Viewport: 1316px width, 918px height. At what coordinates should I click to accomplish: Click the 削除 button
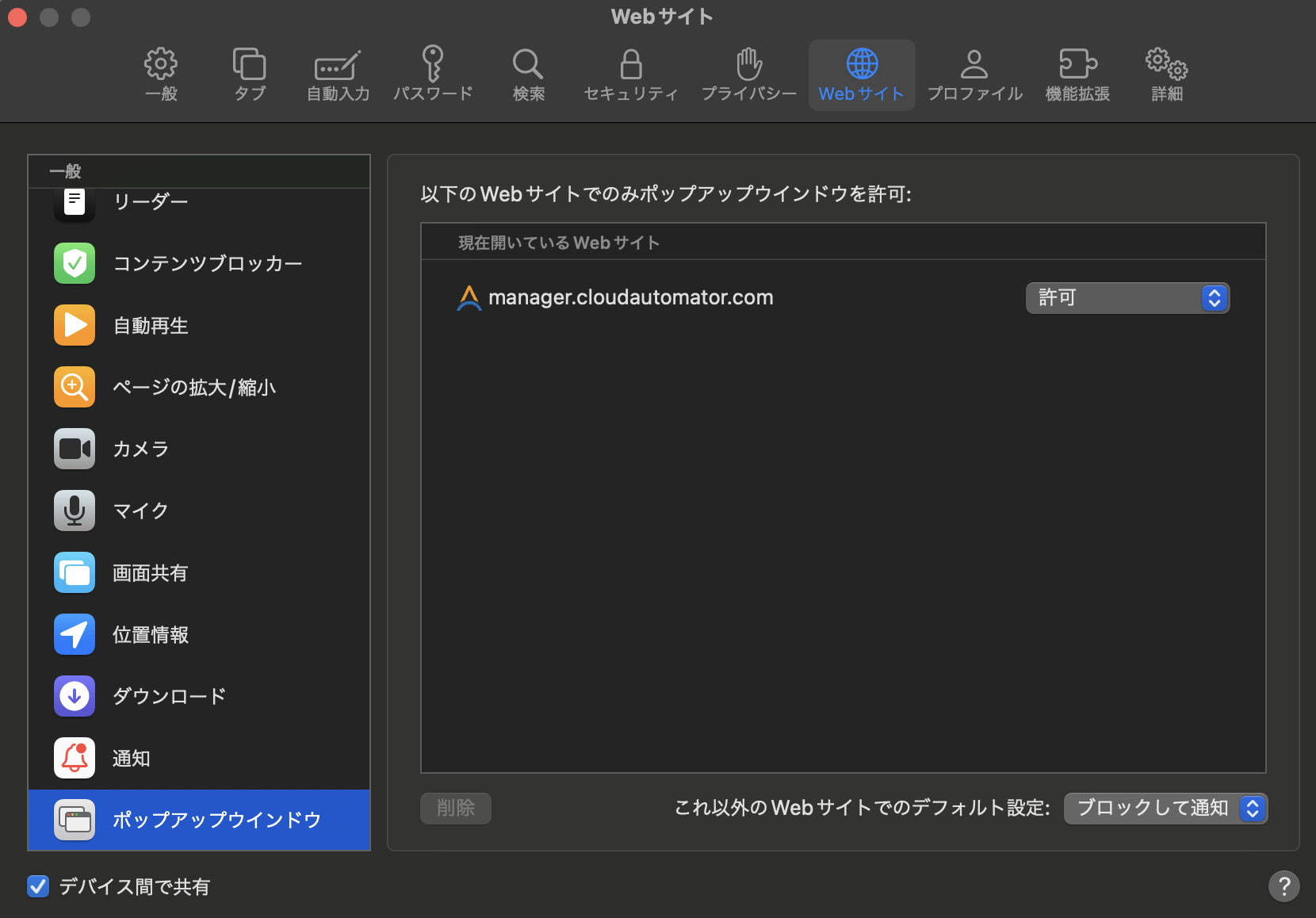coord(455,808)
